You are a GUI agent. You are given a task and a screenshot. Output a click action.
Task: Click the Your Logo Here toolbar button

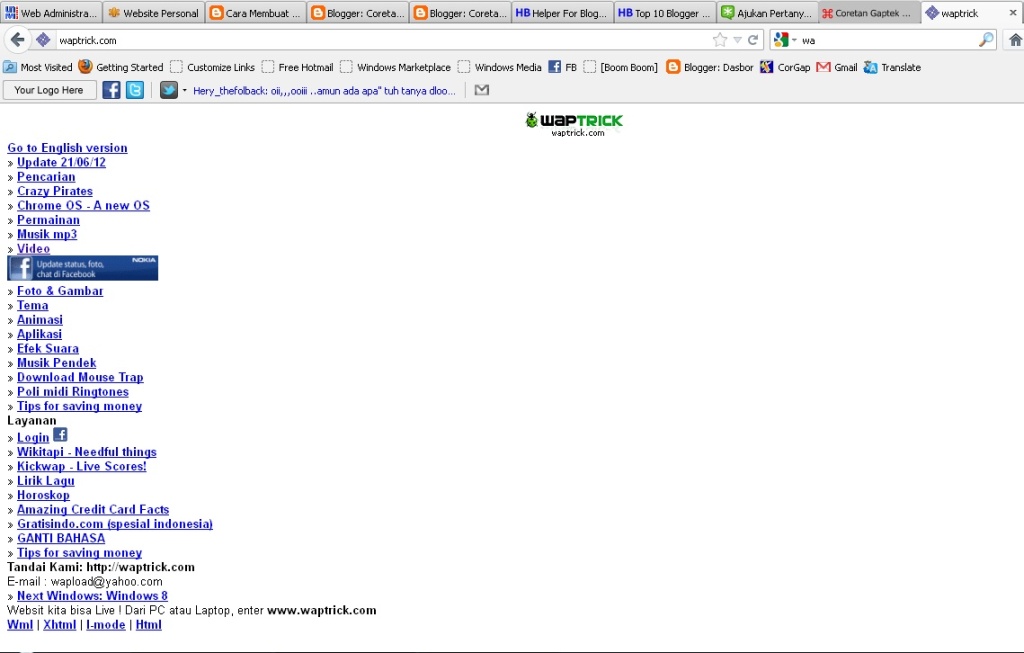(49, 90)
